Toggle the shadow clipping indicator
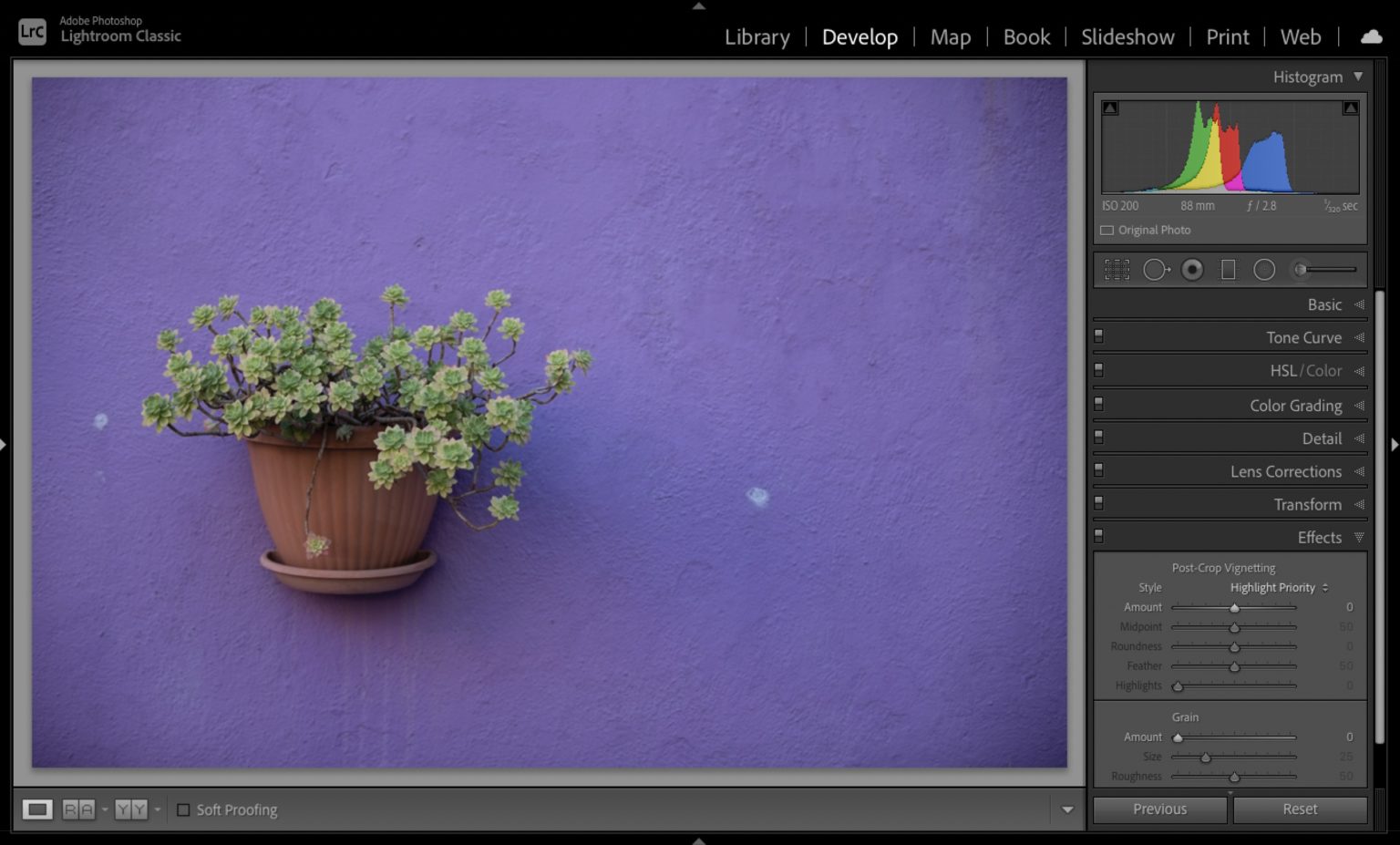1400x845 pixels. (x=1109, y=107)
